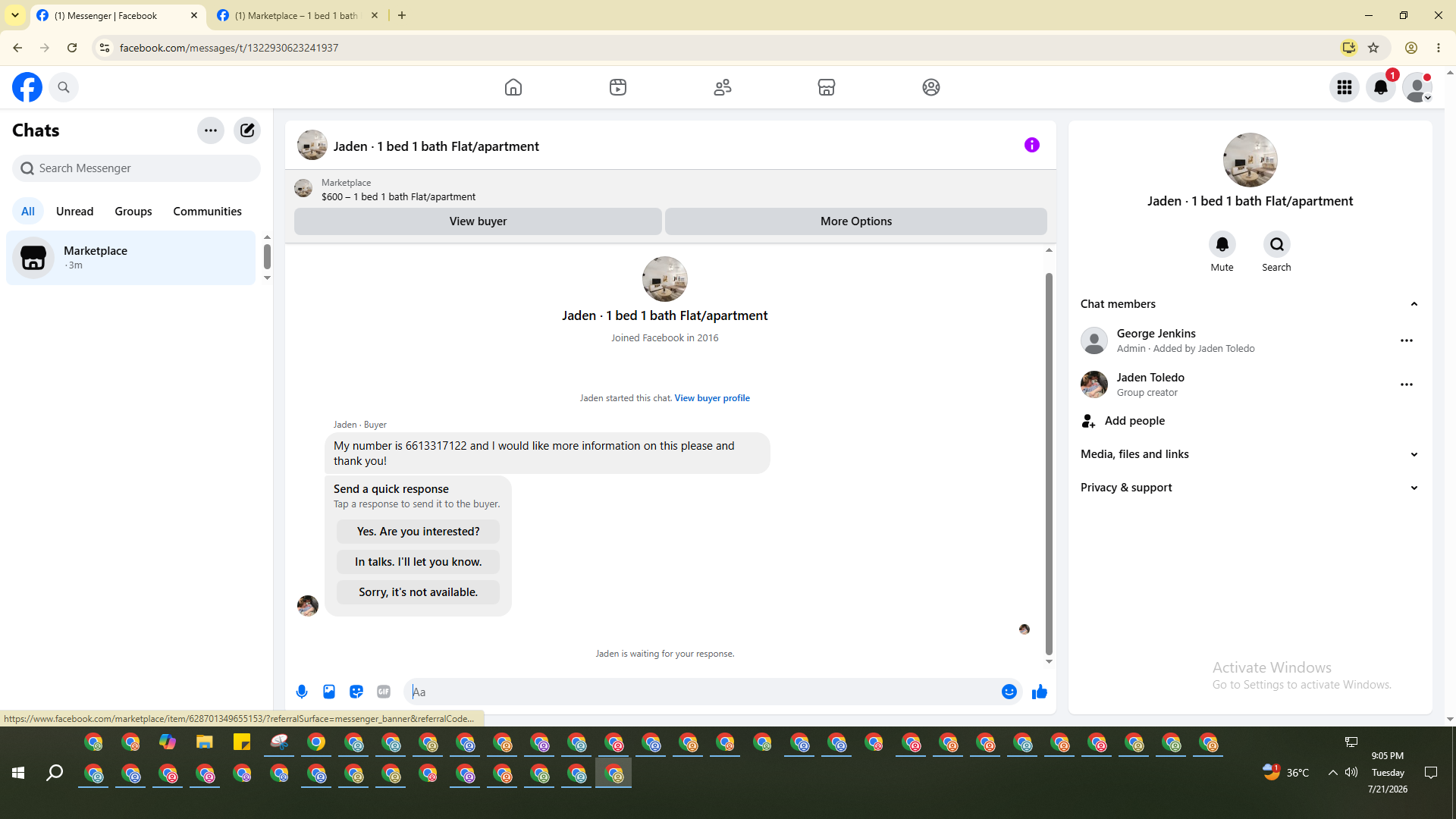Open the Marketplace chat row
The width and height of the screenshot is (1456, 819).
[131, 258]
